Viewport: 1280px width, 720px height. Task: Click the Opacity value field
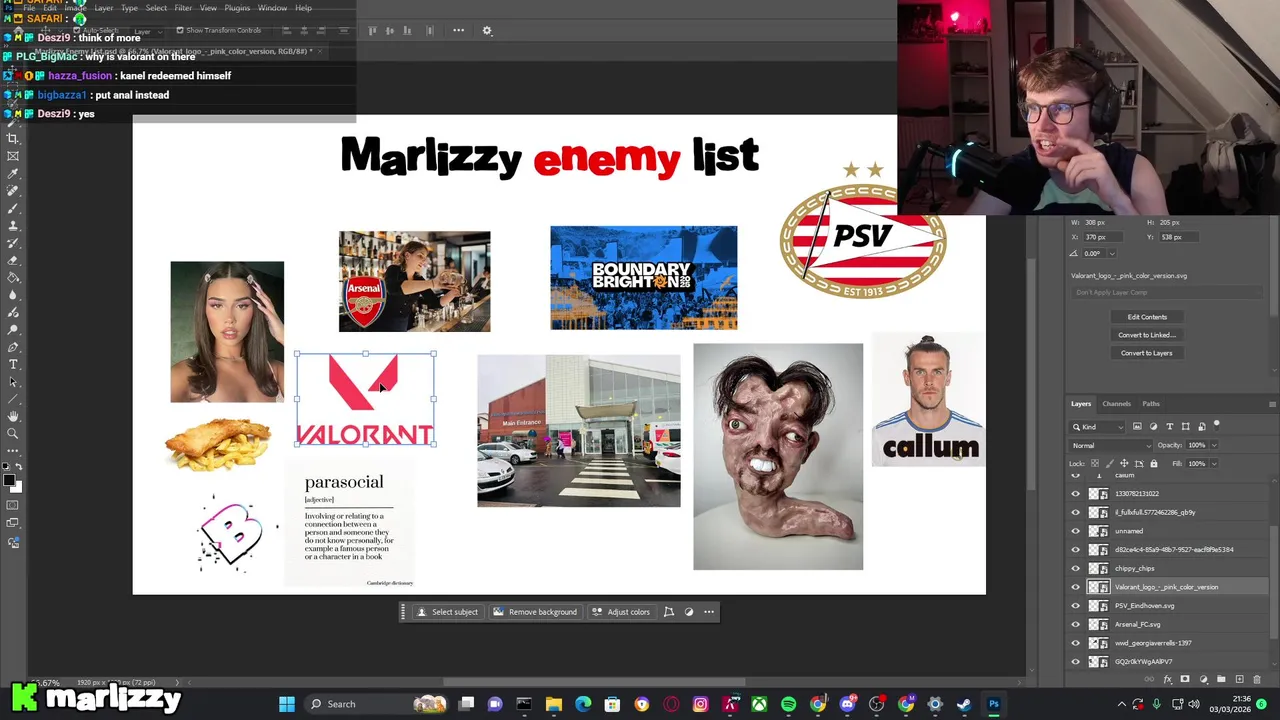coord(1197,445)
